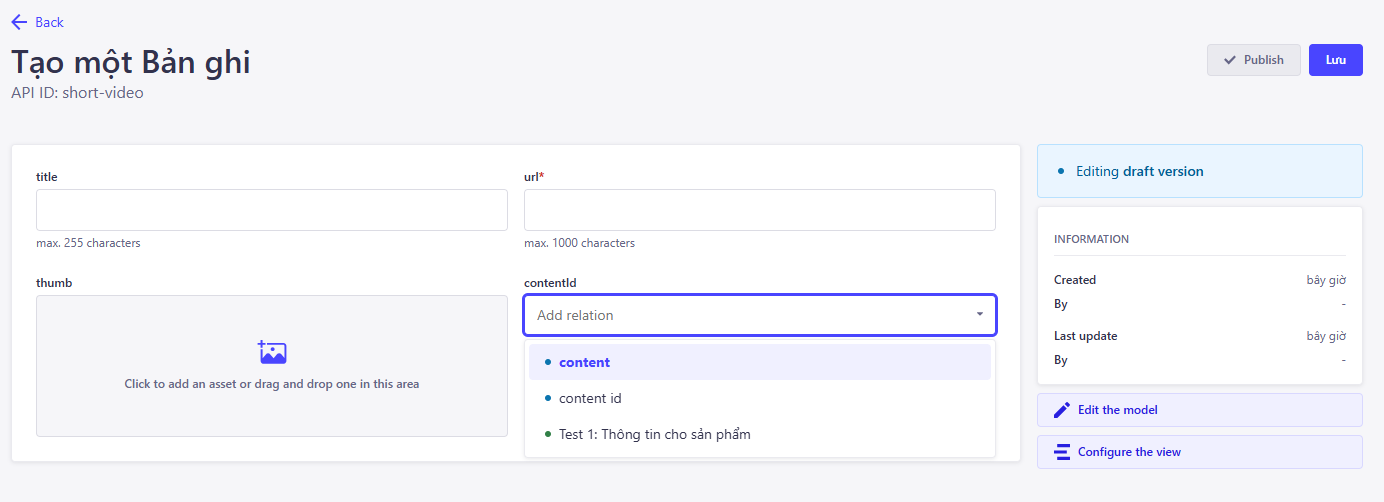Click the add image icon in thumb area
1384x502 pixels.
[272, 352]
